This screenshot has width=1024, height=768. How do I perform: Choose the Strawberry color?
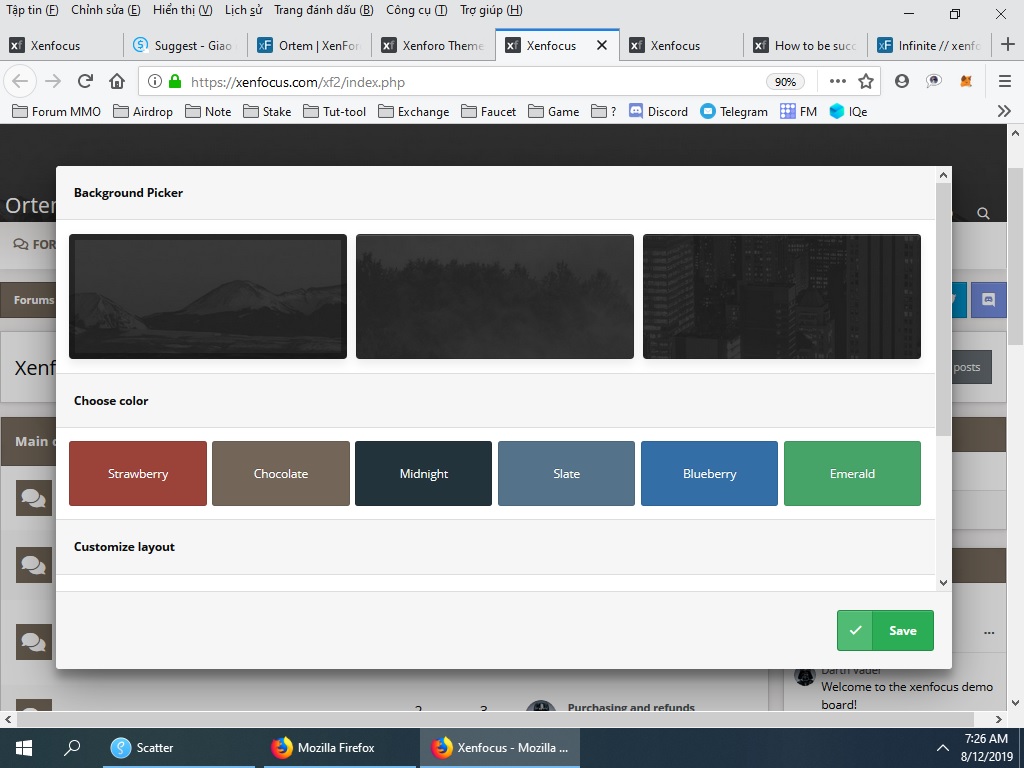click(x=138, y=473)
